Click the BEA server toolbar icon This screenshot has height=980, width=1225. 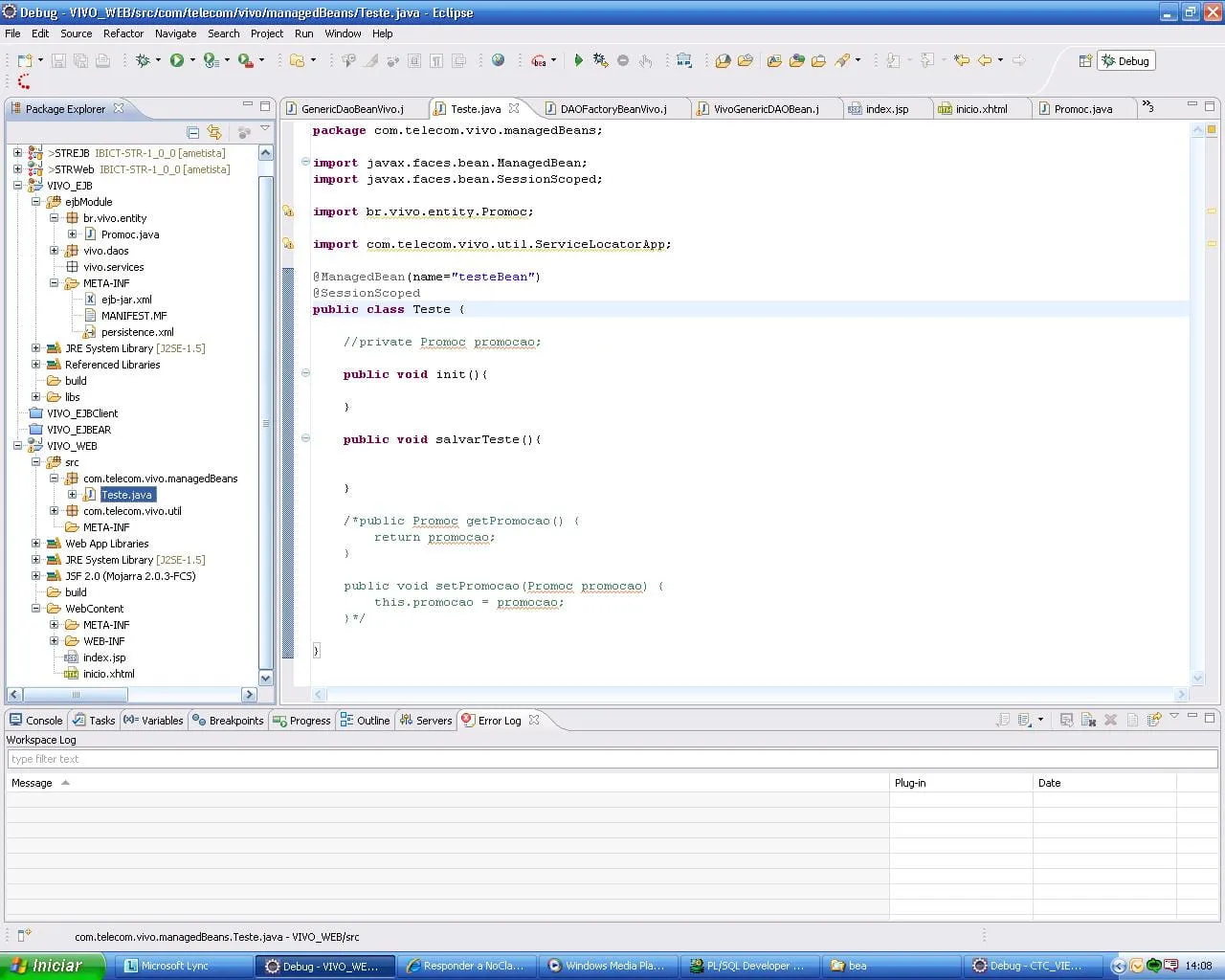[x=540, y=60]
